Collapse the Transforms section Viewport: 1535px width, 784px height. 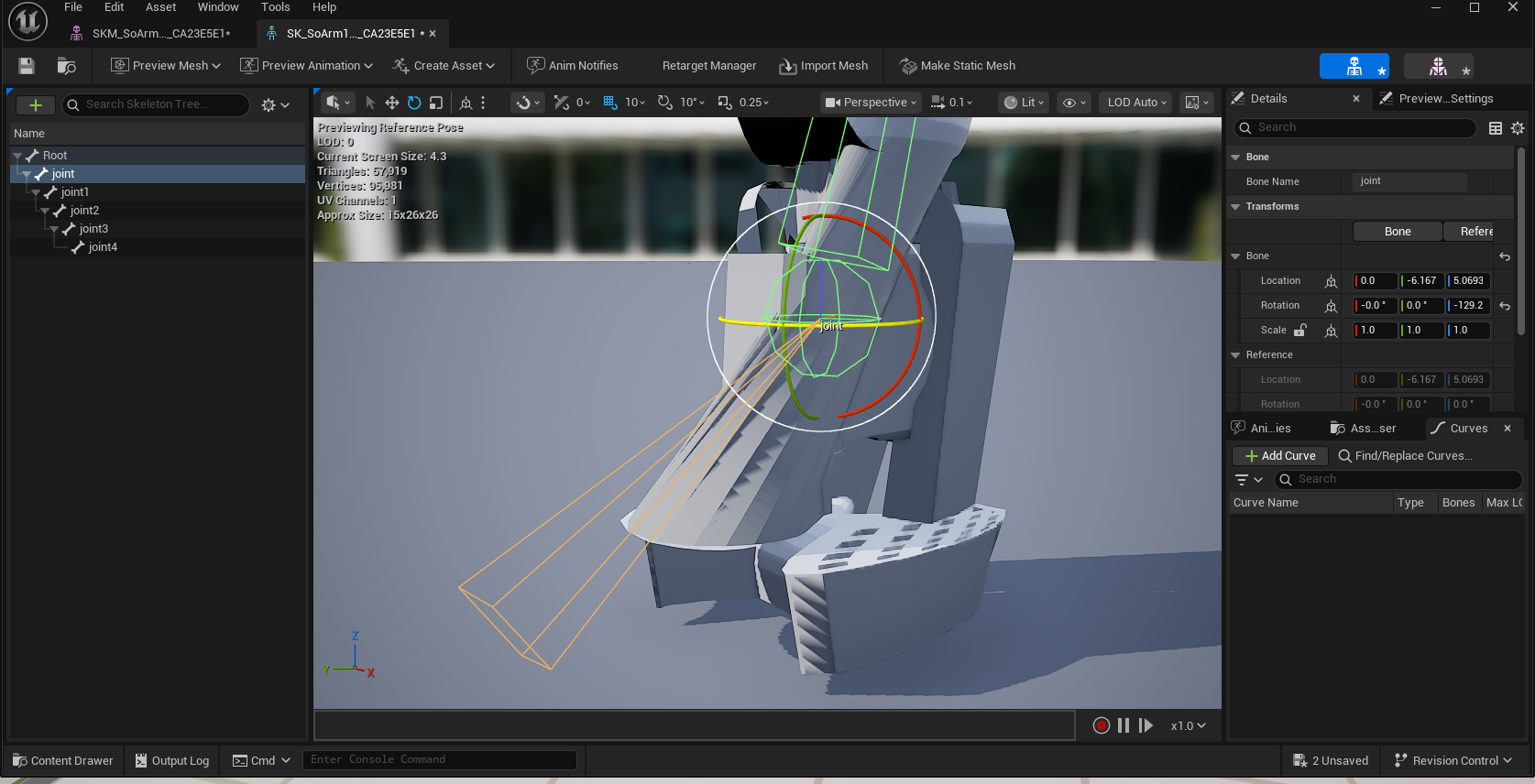click(1235, 207)
